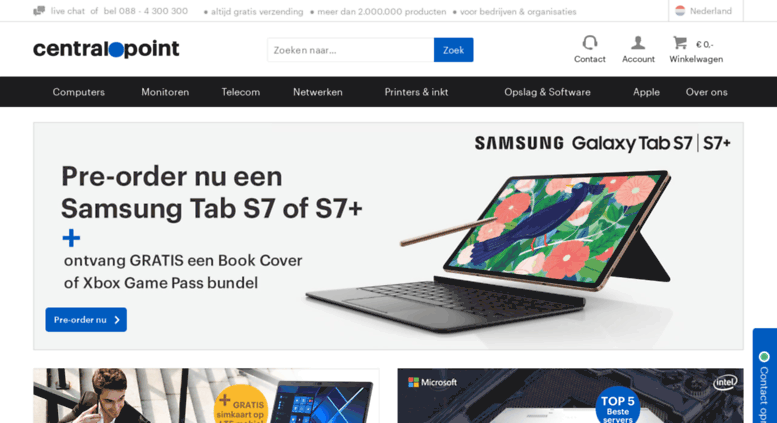
Task: Click the green contact status dot
Action: point(764,356)
